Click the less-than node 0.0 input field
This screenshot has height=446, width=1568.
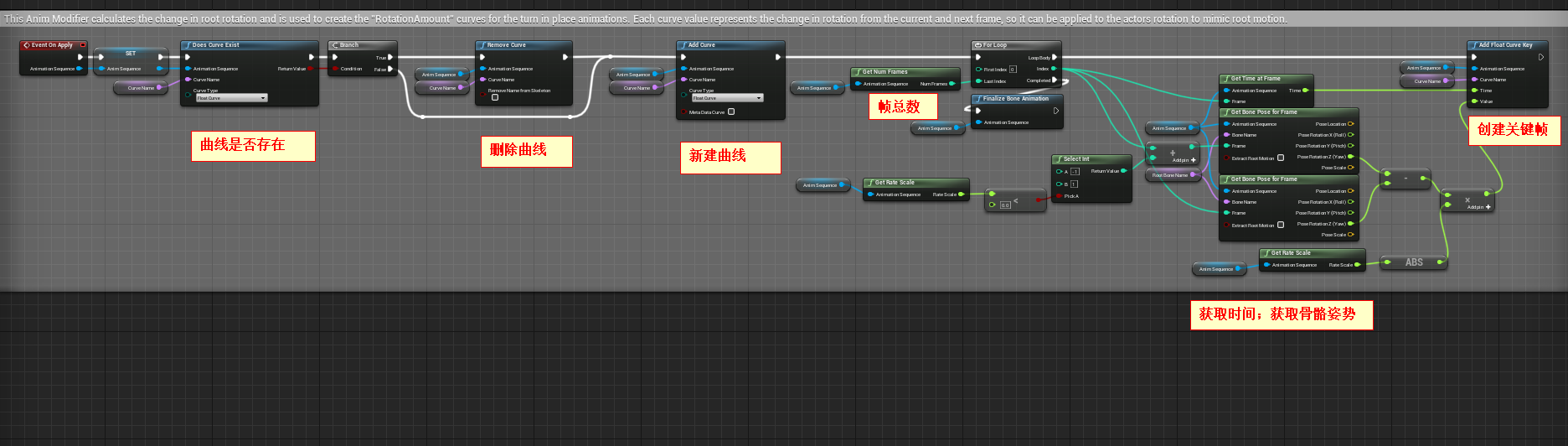coord(1005,205)
